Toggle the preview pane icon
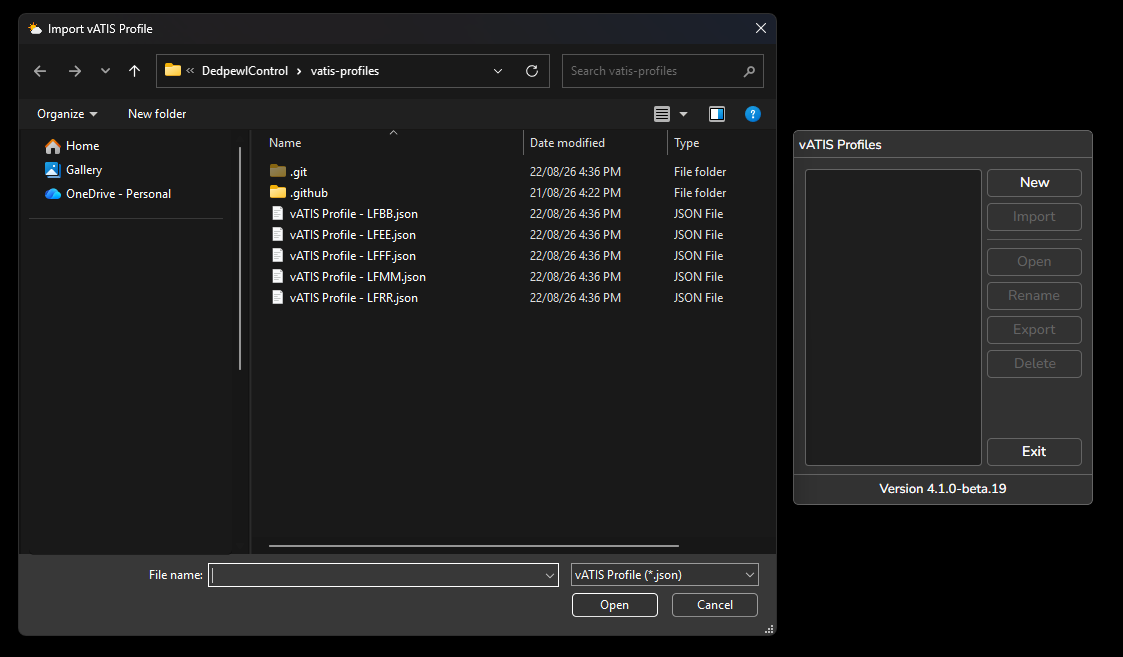The width and height of the screenshot is (1123, 657). point(717,114)
